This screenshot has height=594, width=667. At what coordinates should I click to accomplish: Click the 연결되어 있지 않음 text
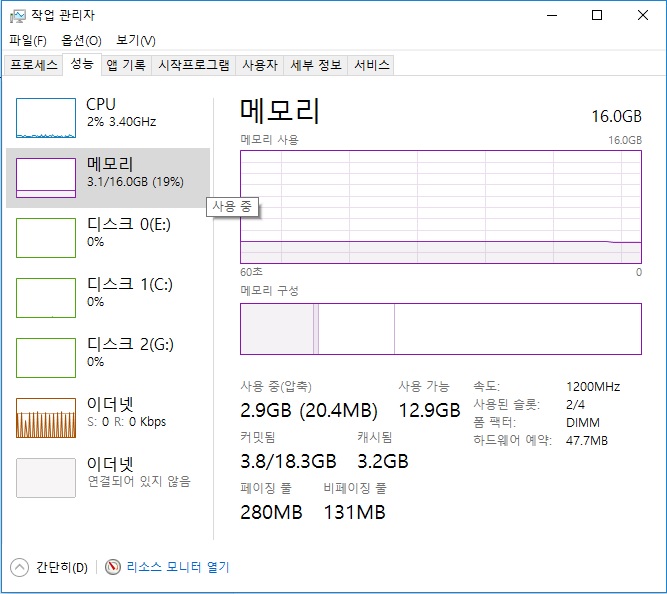click(139, 481)
